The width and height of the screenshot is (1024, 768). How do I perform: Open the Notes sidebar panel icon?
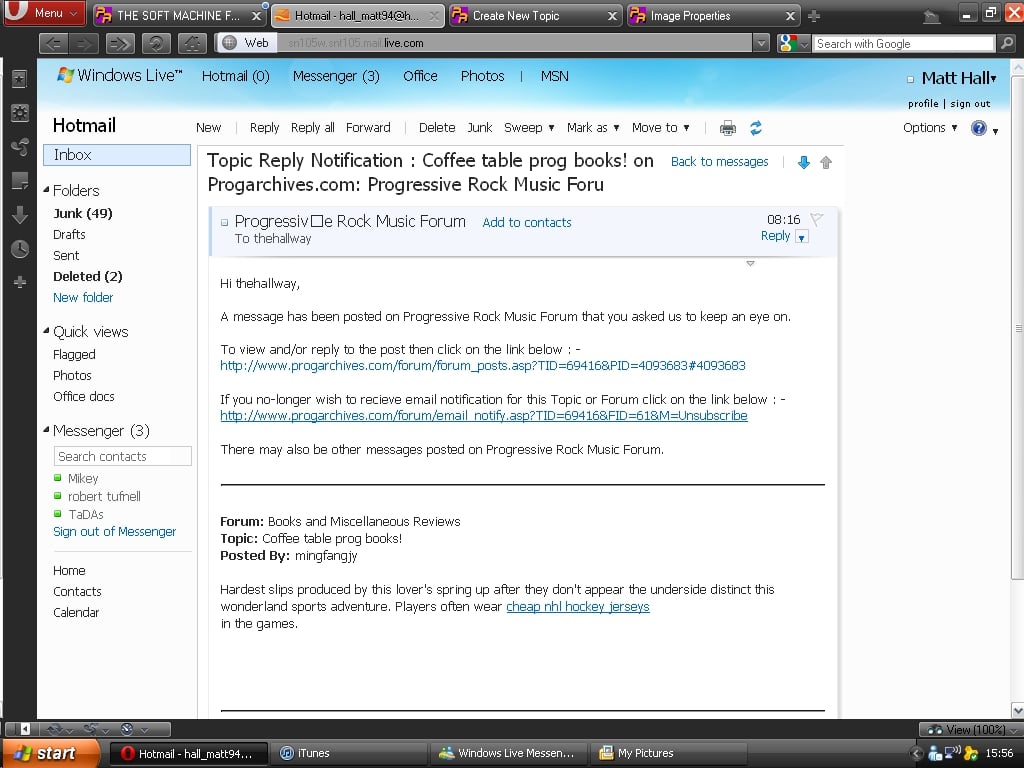point(20,181)
